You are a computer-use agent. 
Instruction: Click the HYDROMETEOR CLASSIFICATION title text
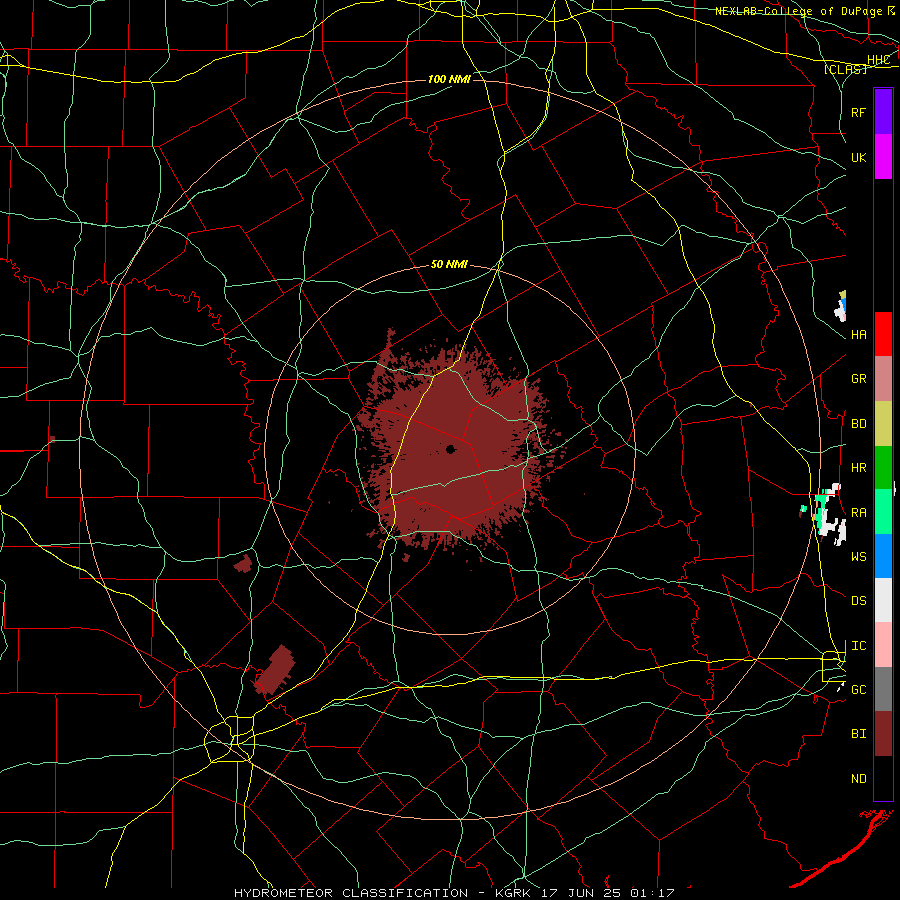[x=351, y=893]
